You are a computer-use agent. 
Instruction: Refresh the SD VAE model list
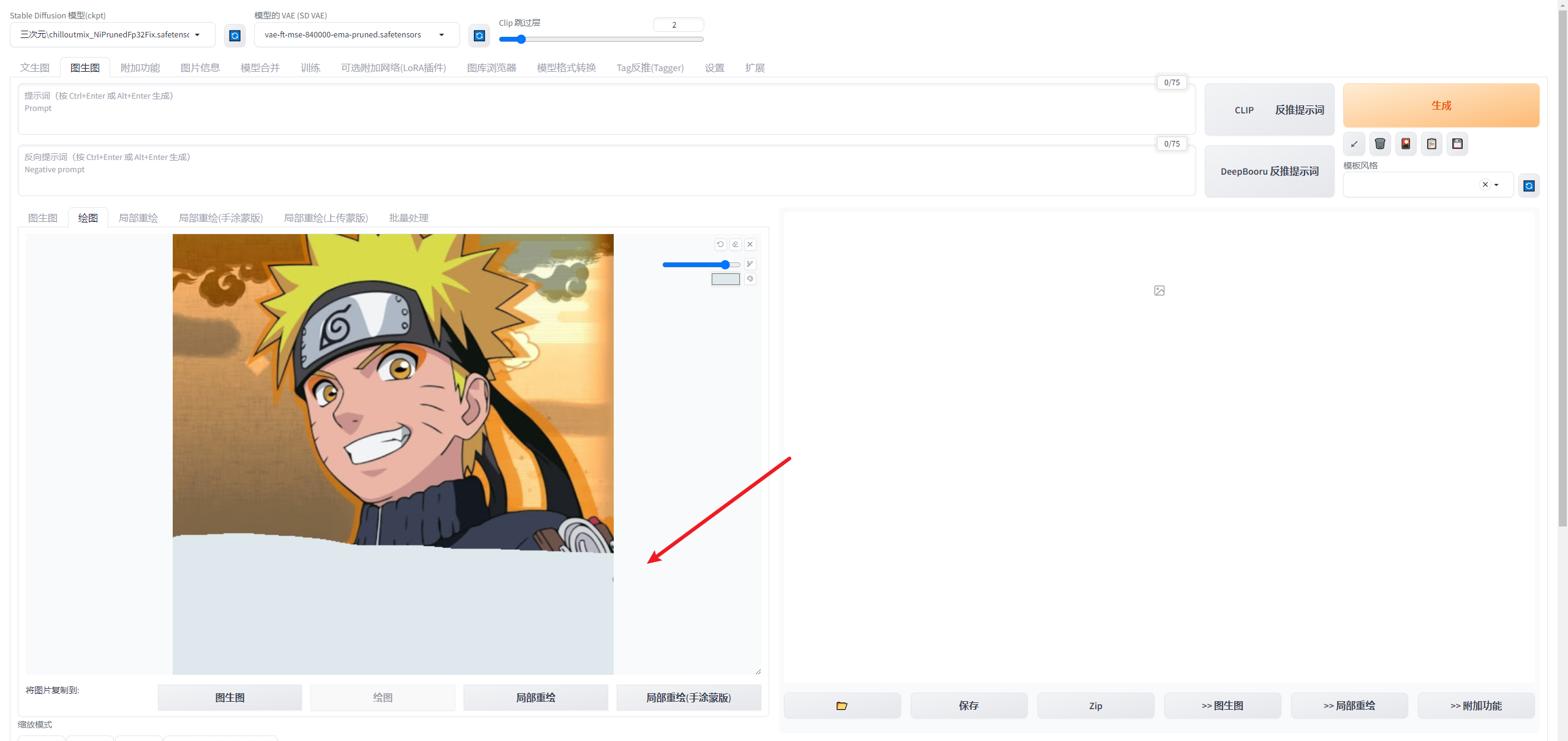(480, 36)
